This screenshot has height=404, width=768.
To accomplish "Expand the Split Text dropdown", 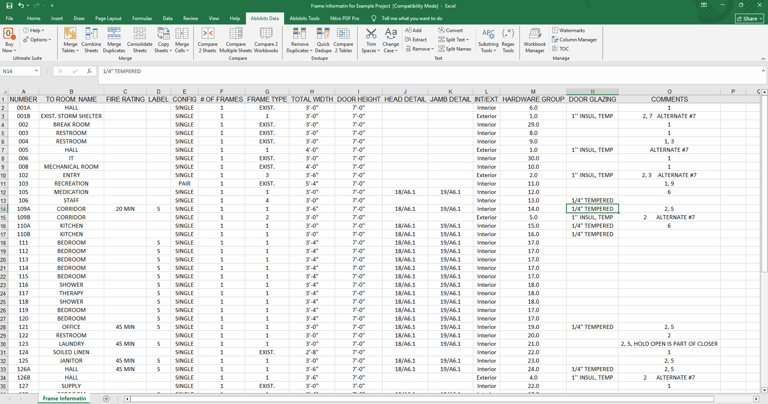I will (454, 40).
